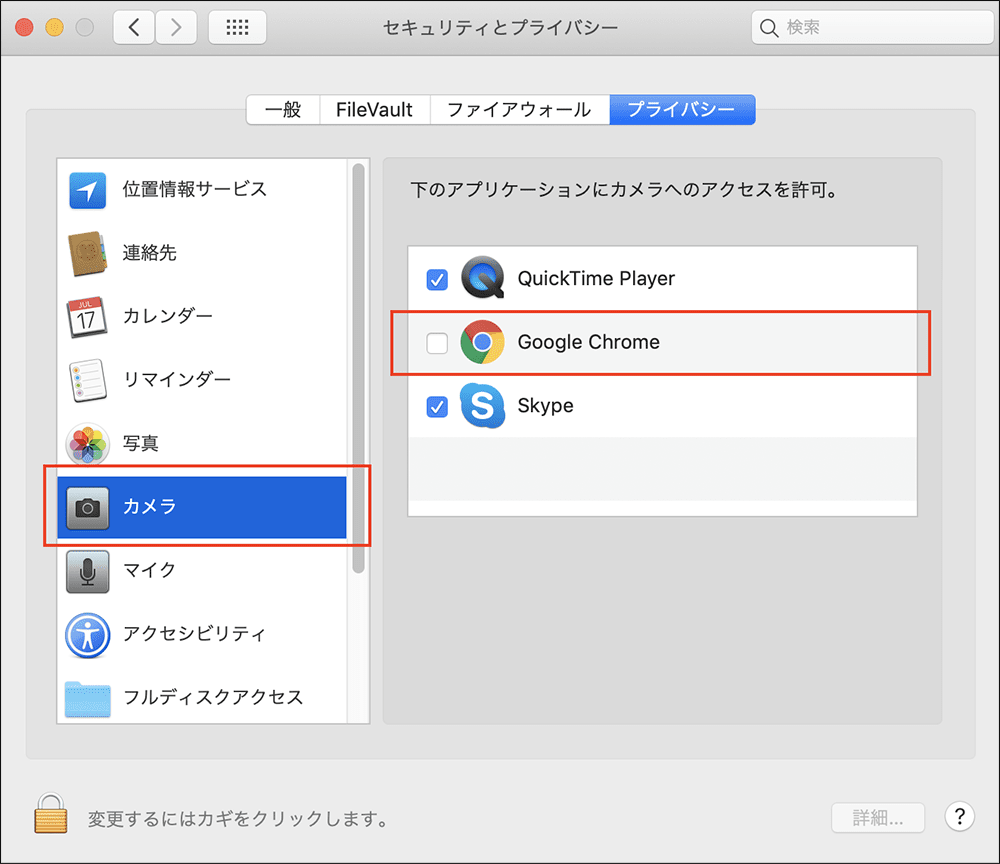Open help with the question mark button

tap(959, 817)
